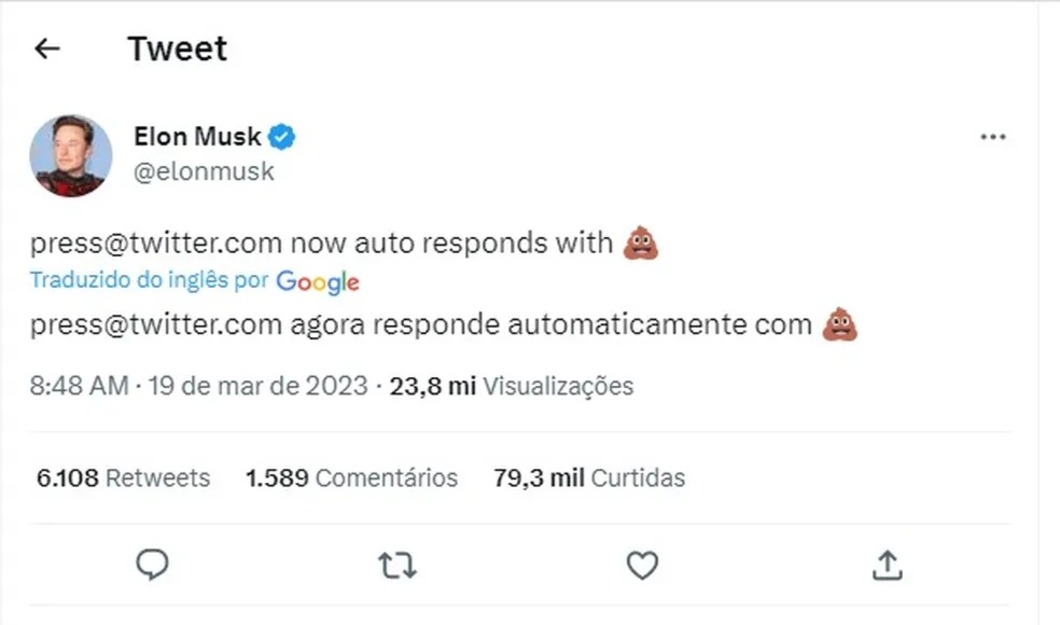Click the share upload icon
Screen dimensions: 1060x625
click(887, 565)
